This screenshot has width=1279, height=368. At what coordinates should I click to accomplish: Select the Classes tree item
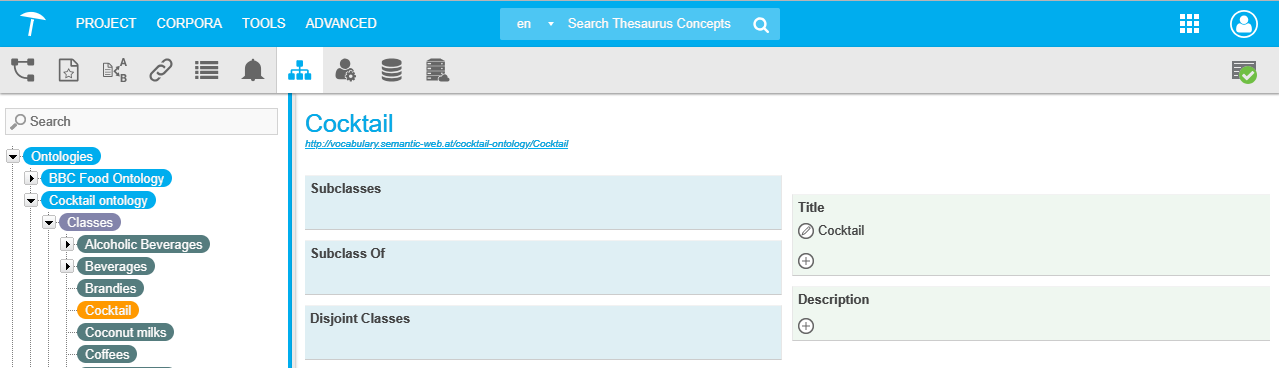tap(90, 222)
